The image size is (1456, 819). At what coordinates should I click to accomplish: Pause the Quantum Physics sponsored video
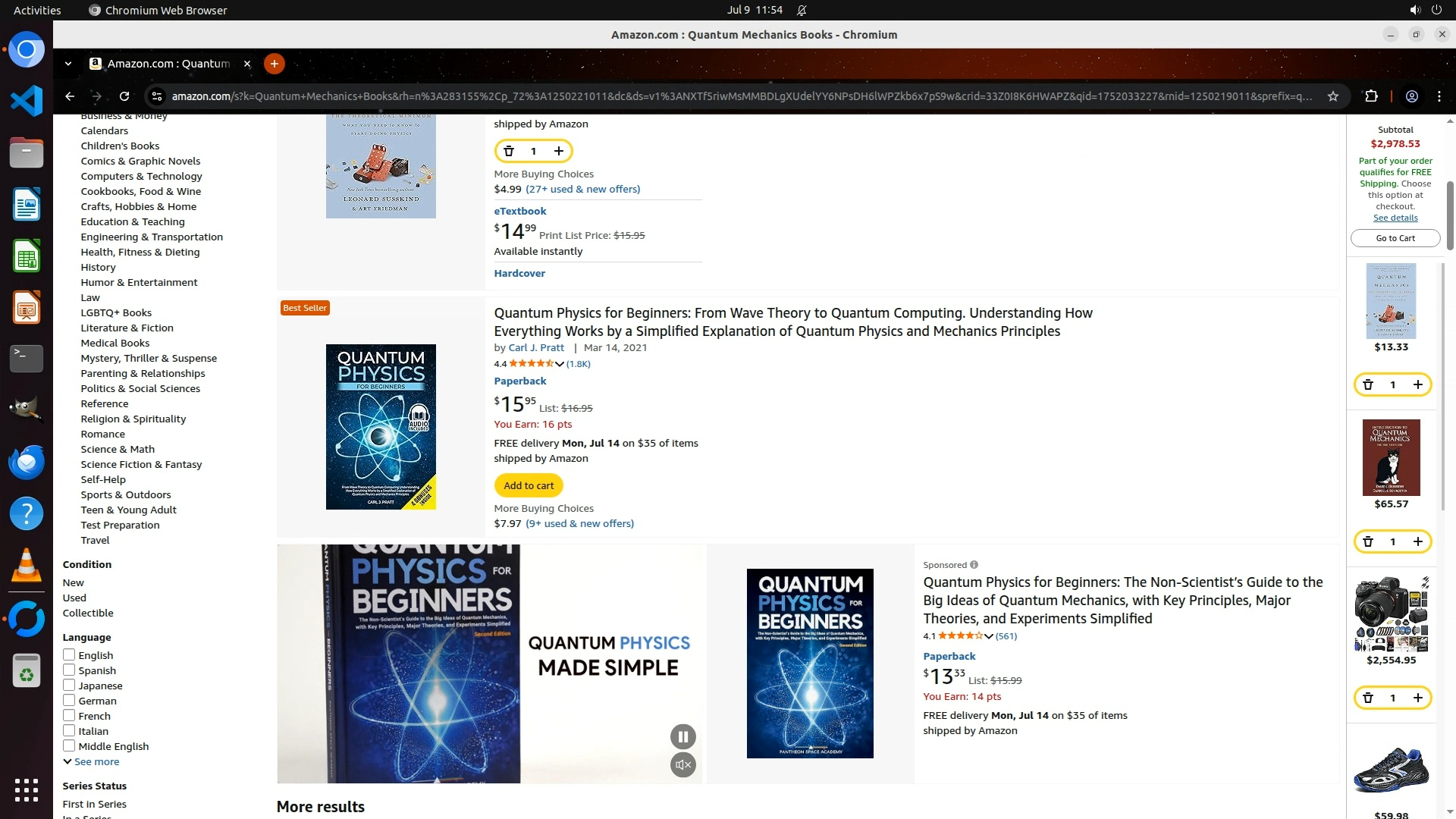tap(683, 736)
